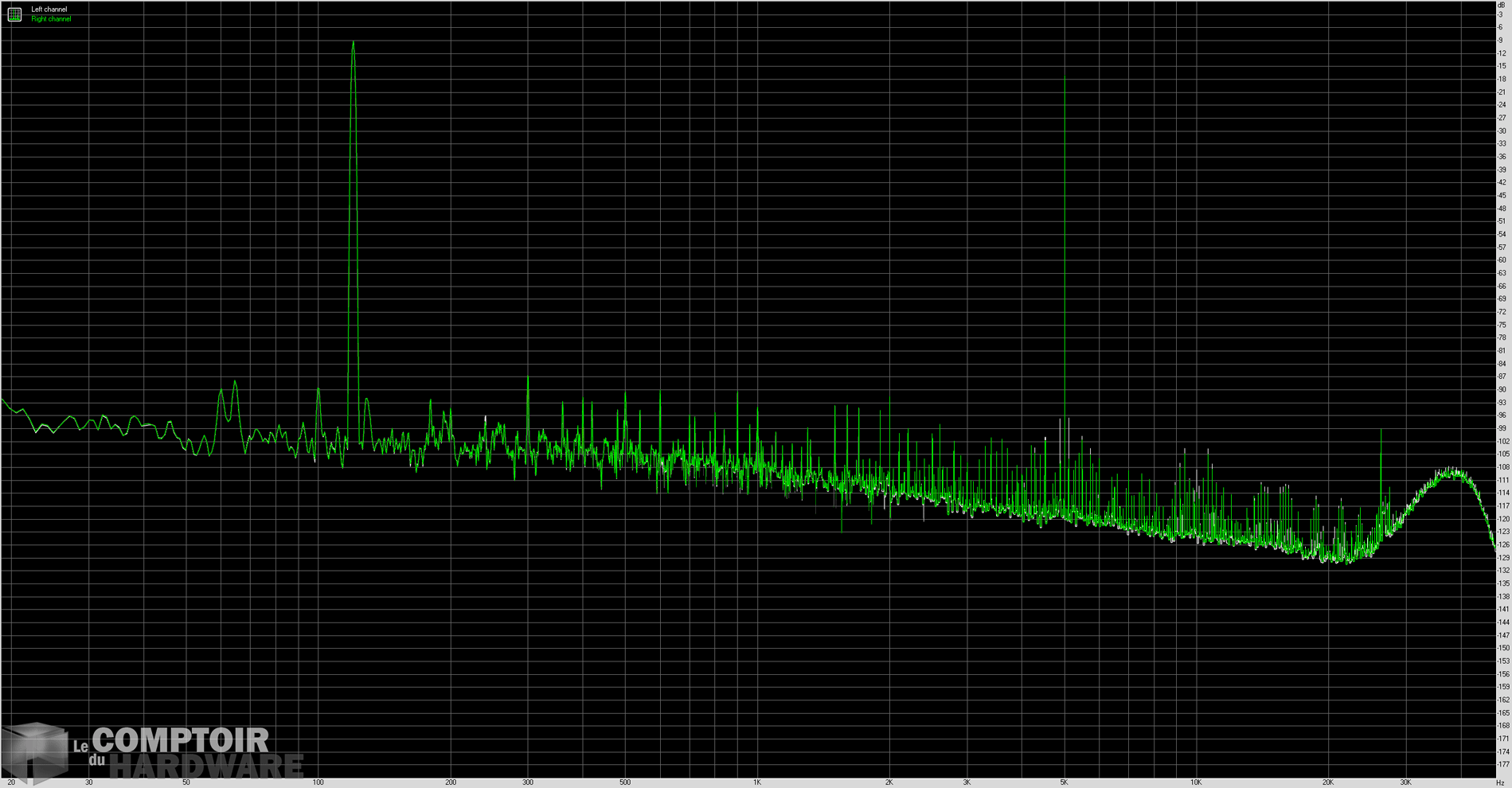Click the tip of the tallest spectrum peak
Image resolution: width=1512 pixels, height=788 pixels.
click(x=353, y=43)
